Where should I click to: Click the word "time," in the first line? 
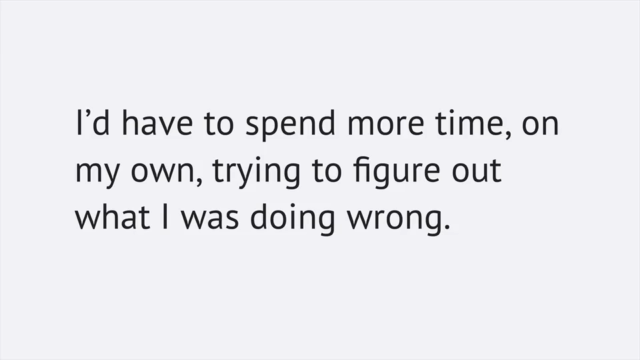tap(473, 124)
